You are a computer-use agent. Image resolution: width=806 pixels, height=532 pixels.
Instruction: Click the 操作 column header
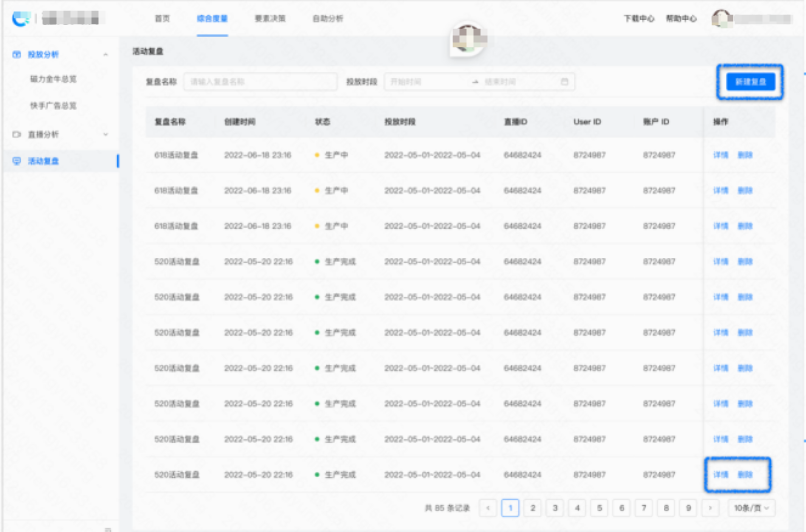(721, 122)
